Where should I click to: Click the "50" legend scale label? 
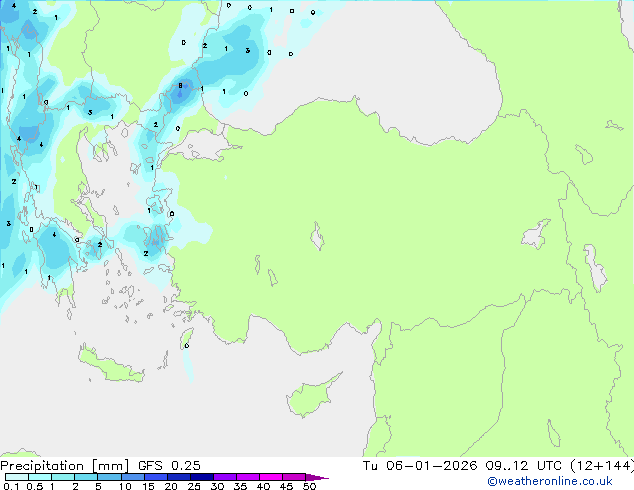(309, 486)
